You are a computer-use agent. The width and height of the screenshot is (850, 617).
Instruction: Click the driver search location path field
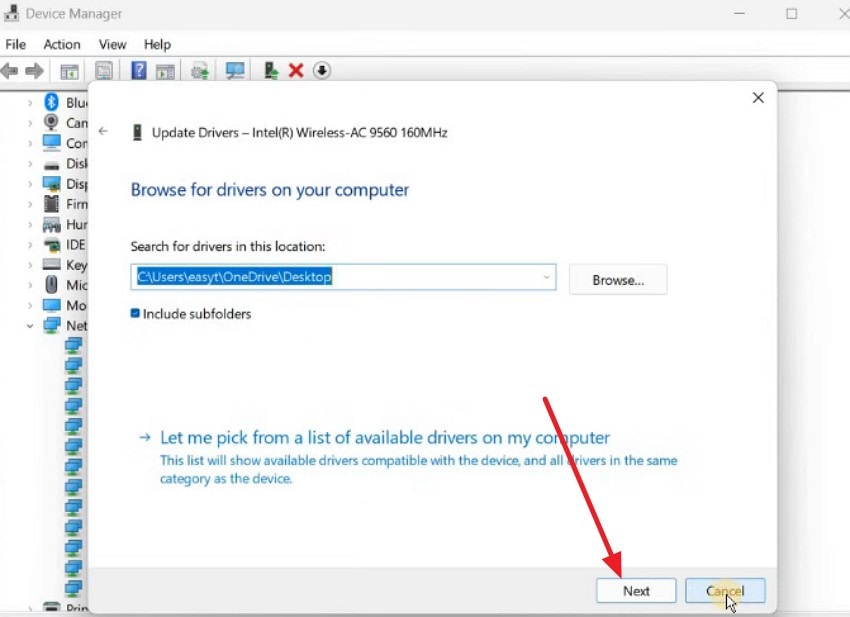tap(343, 277)
